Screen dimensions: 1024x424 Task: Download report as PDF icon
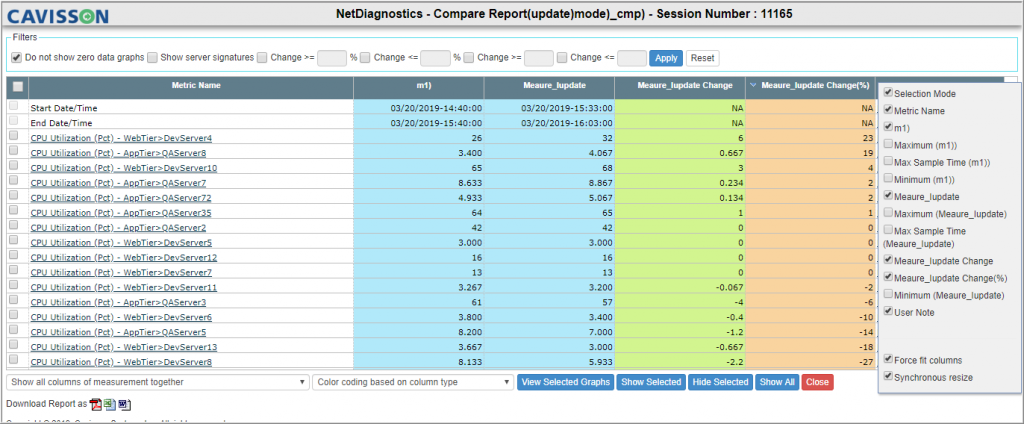[95, 404]
